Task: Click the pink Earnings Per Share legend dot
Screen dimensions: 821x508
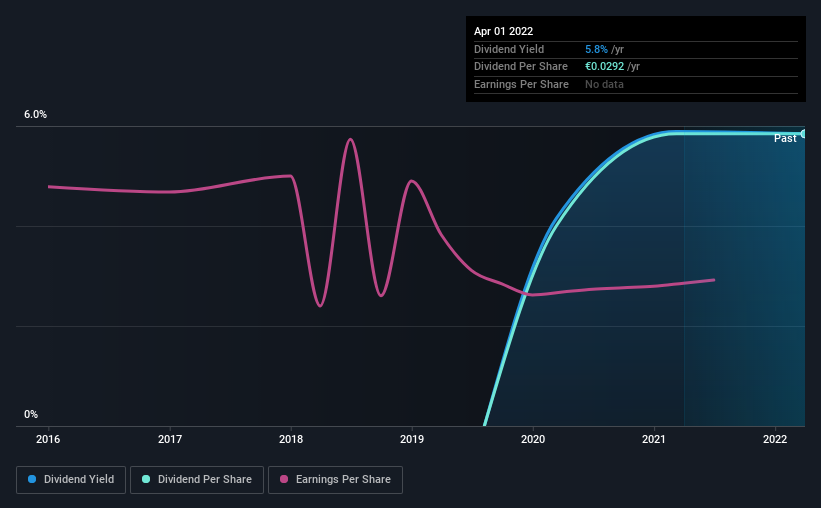Action: (284, 479)
